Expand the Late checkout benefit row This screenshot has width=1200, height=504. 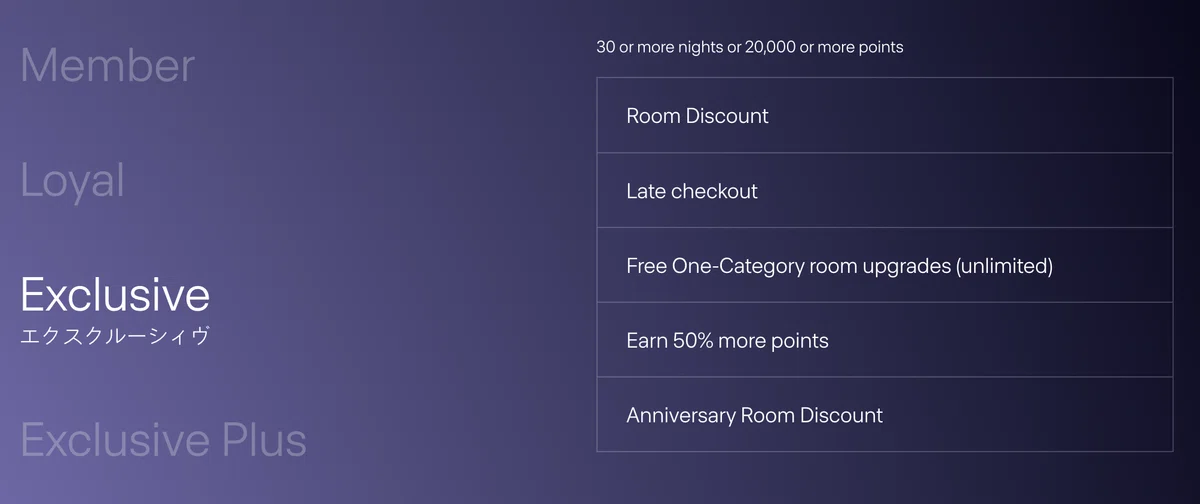coord(884,190)
